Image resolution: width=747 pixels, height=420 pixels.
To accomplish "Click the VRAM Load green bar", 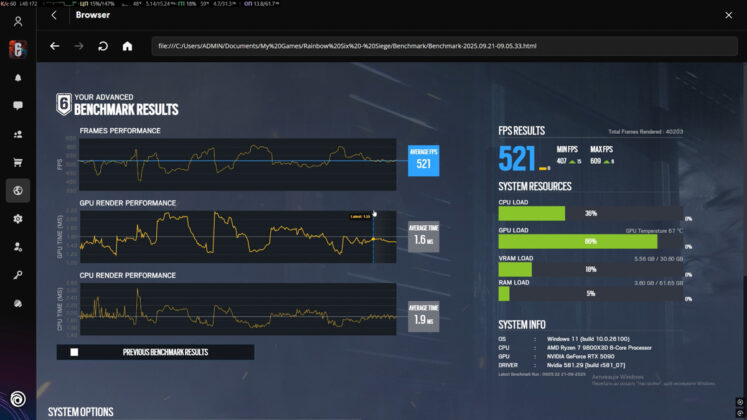I will [x=515, y=270].
